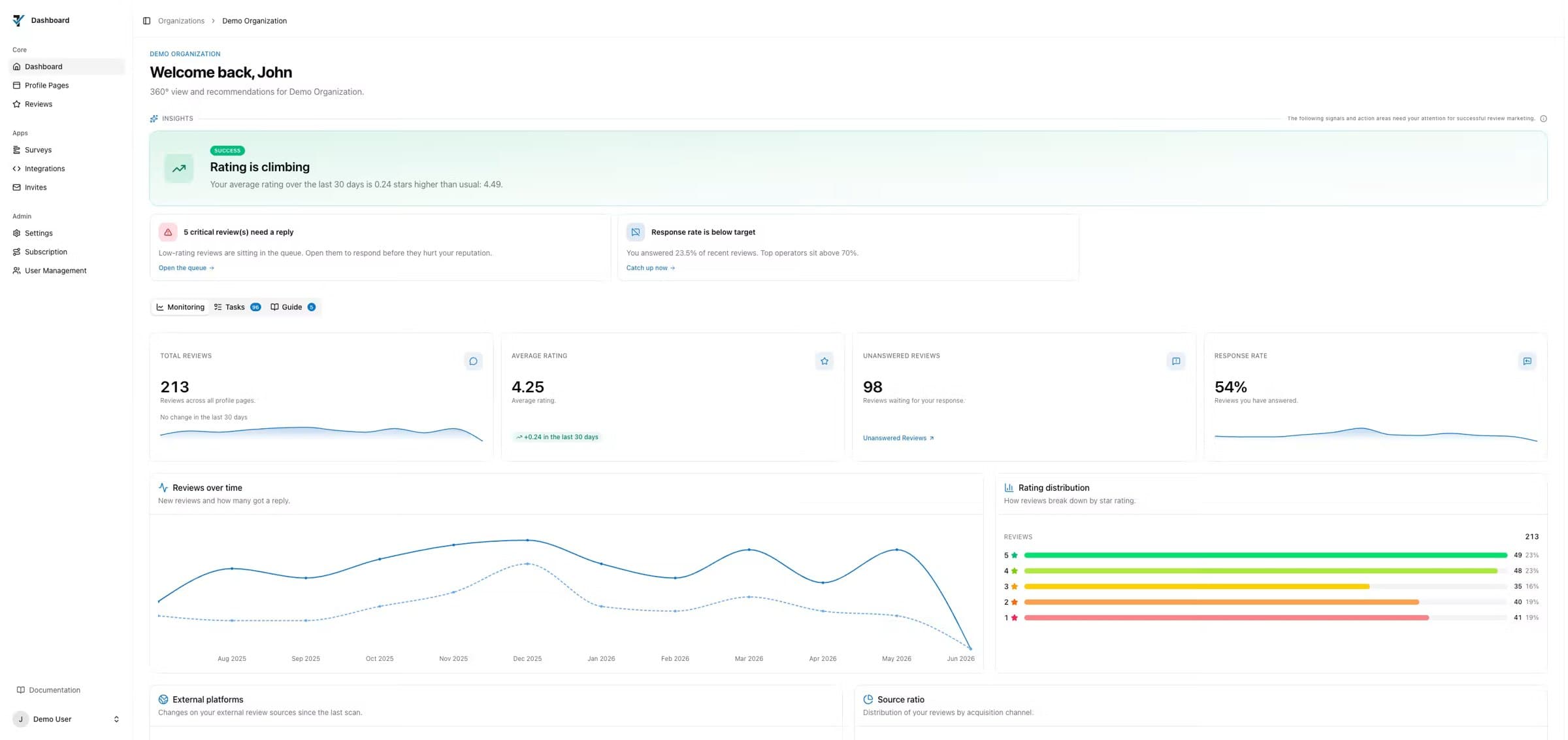Click the Catch up now link

tap(651, 268)
